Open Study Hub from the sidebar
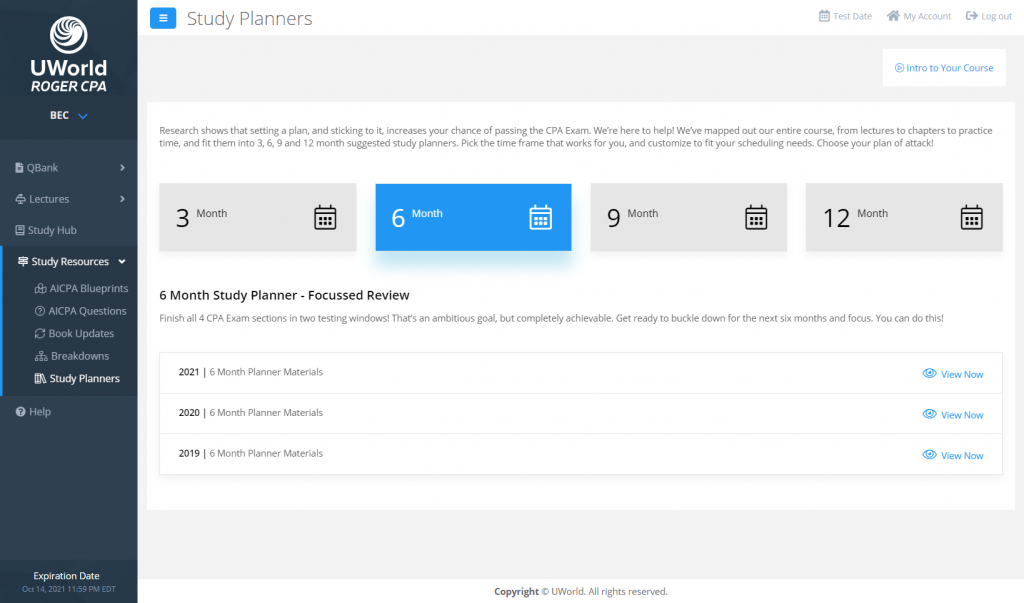The image size is (1024, 603). [52, 230]
